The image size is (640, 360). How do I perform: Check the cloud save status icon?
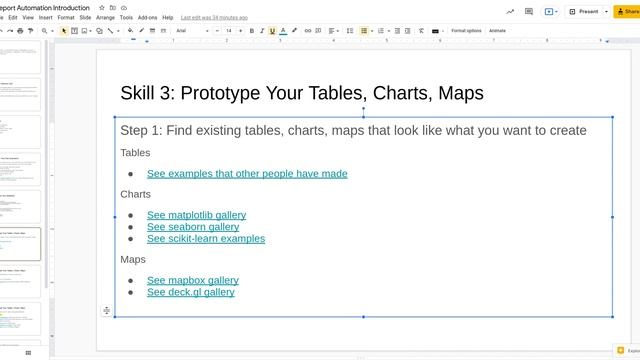124,8
